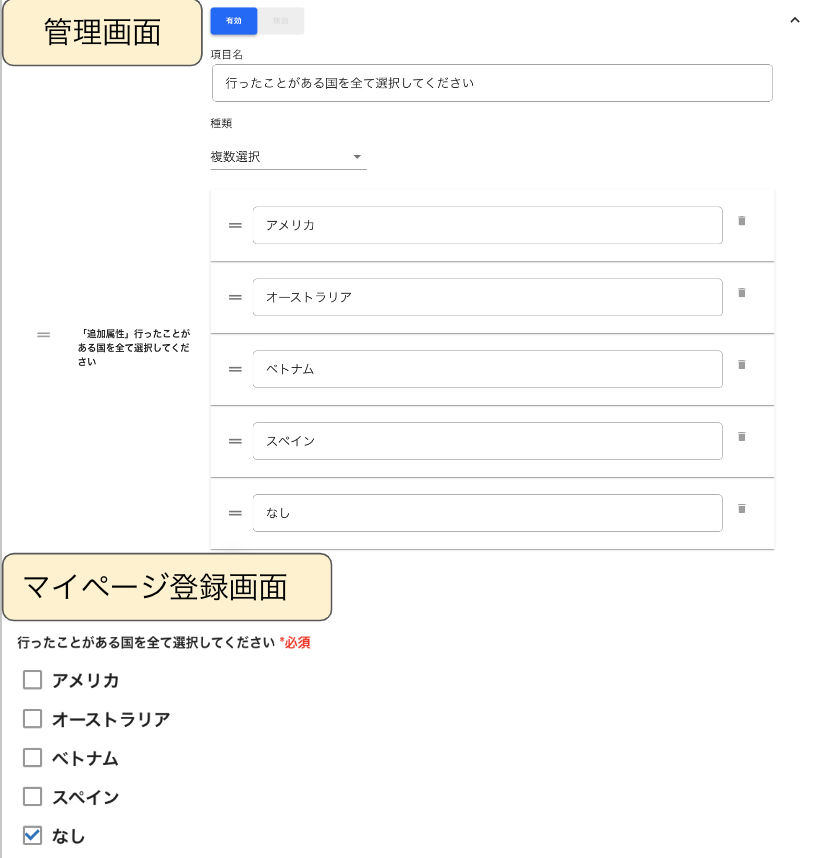Check the アメリカ checkbox
826x858 pixels.
click(x=32, y=680)
